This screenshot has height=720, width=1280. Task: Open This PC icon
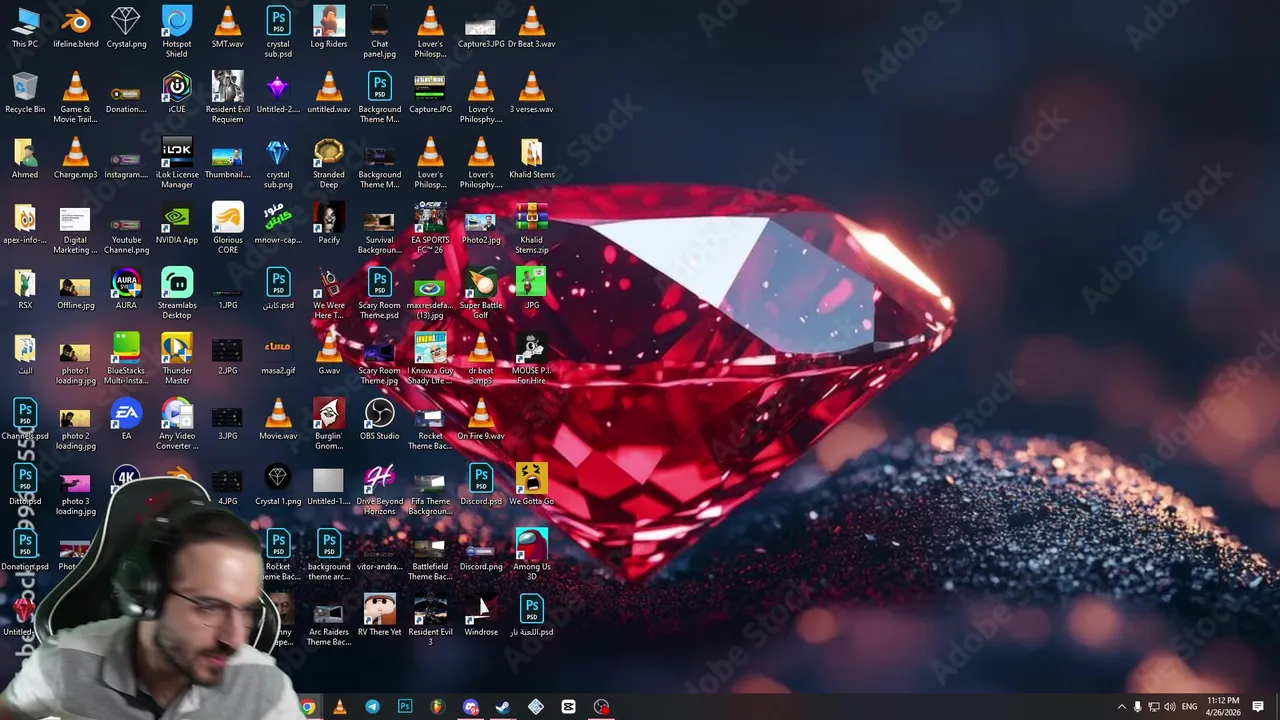(25, 28)
